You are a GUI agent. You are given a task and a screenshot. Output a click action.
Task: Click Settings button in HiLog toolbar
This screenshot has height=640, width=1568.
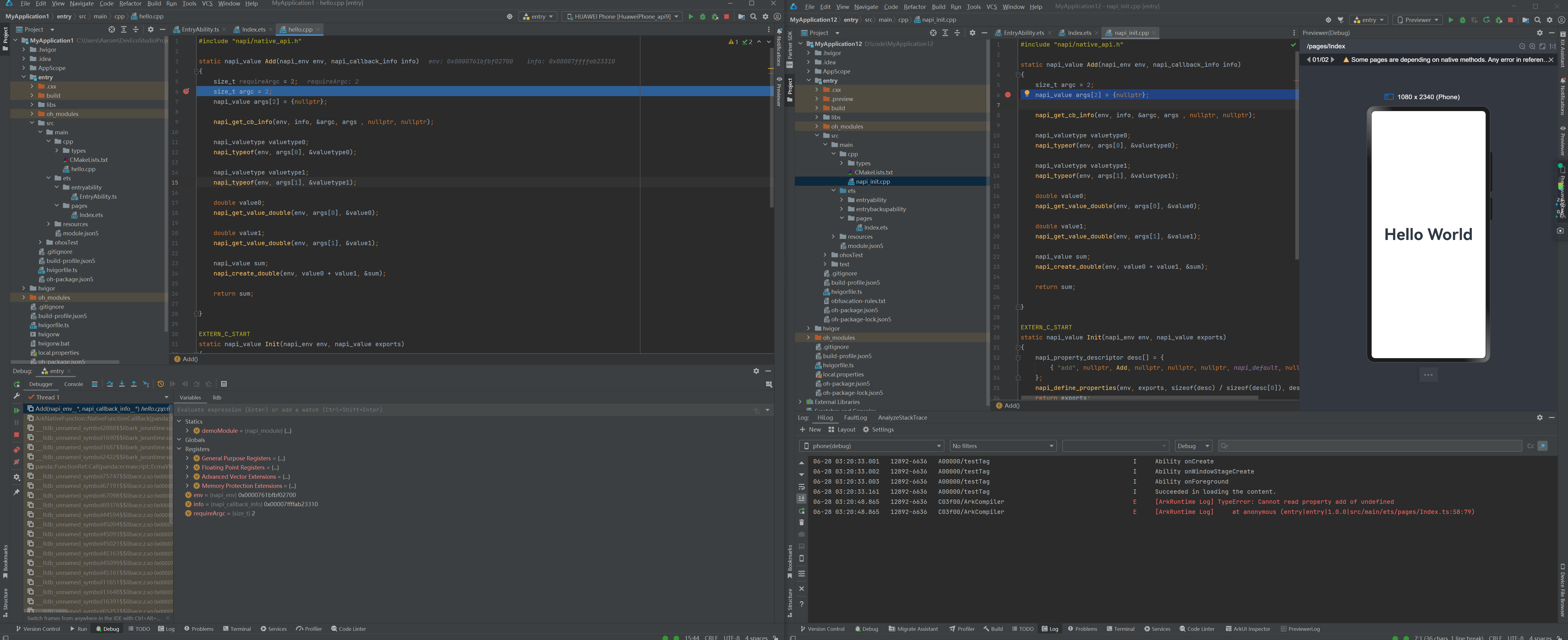(878, 429)
